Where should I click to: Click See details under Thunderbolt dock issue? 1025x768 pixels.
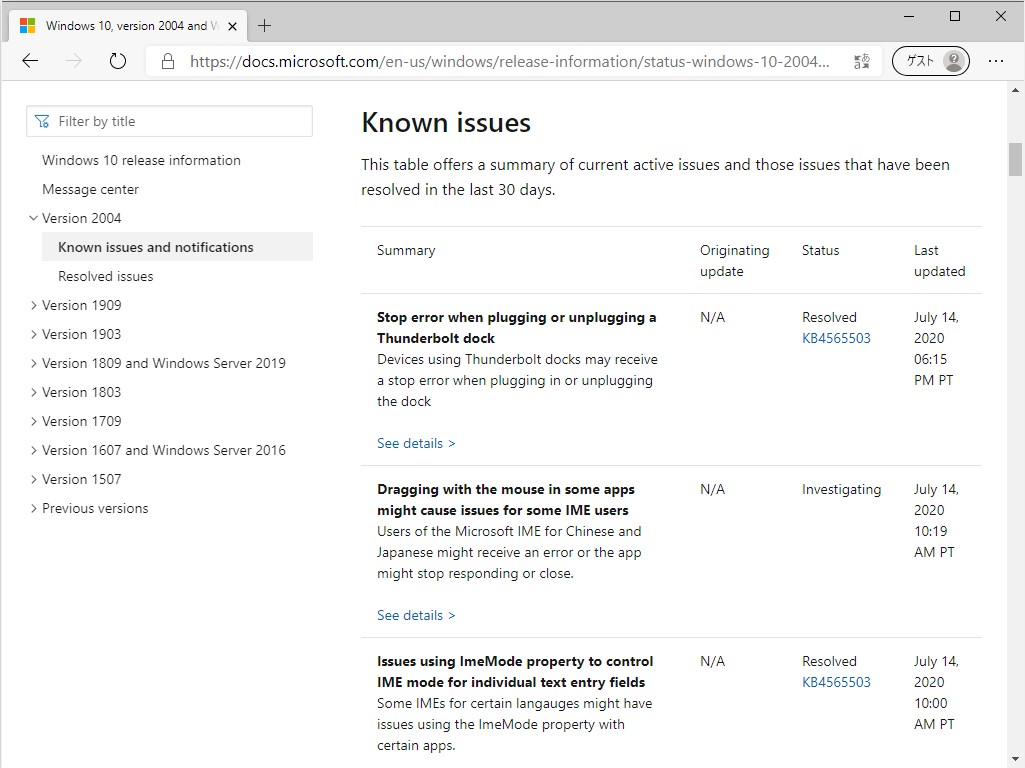tap(416, 443)
